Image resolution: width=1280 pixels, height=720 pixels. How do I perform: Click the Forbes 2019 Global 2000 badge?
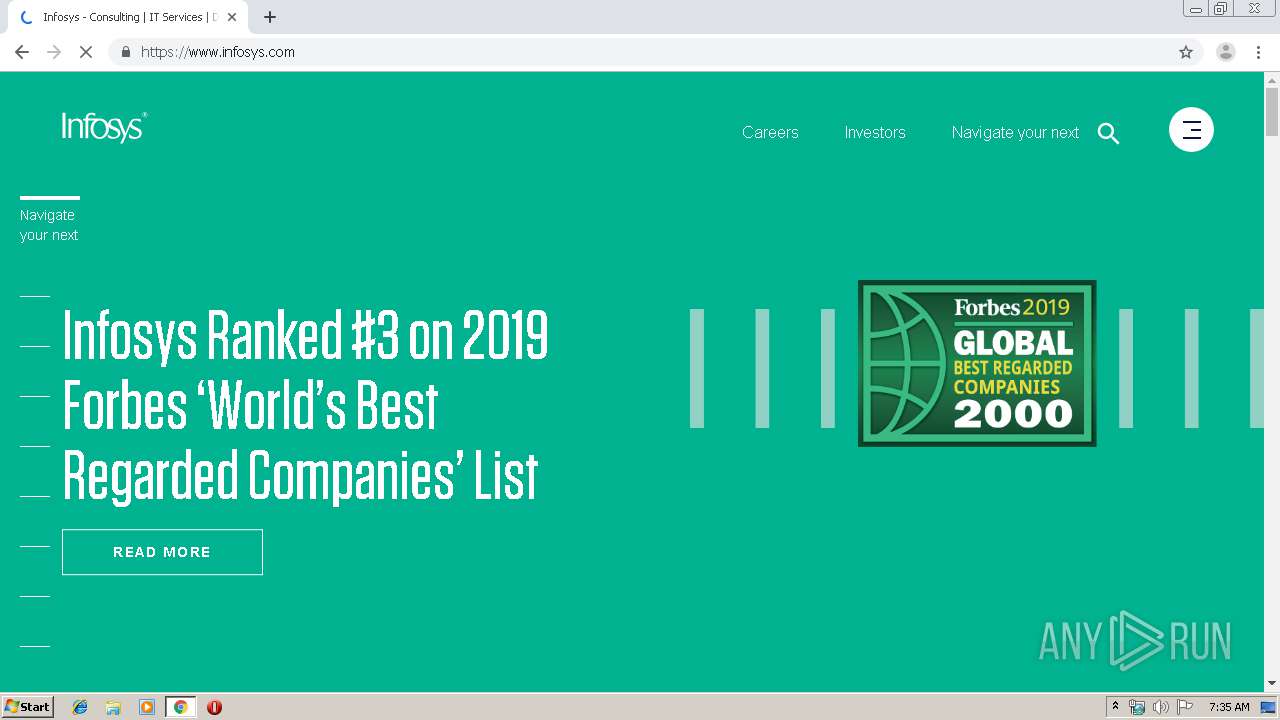pyautogui.click(x=977, y=363)
